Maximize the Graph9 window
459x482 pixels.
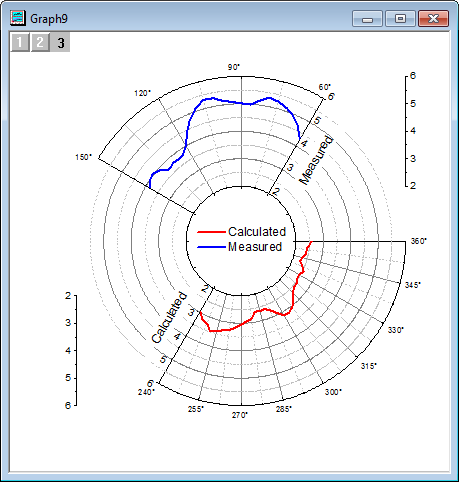[400, 19]
